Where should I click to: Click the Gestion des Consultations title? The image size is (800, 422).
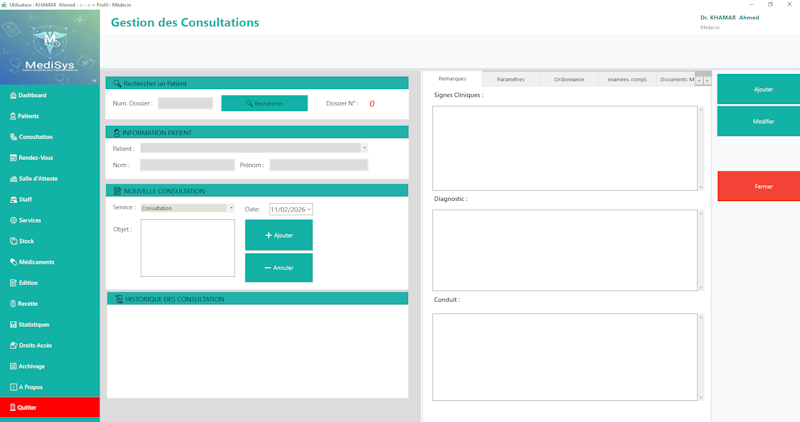tap(185, 22)
